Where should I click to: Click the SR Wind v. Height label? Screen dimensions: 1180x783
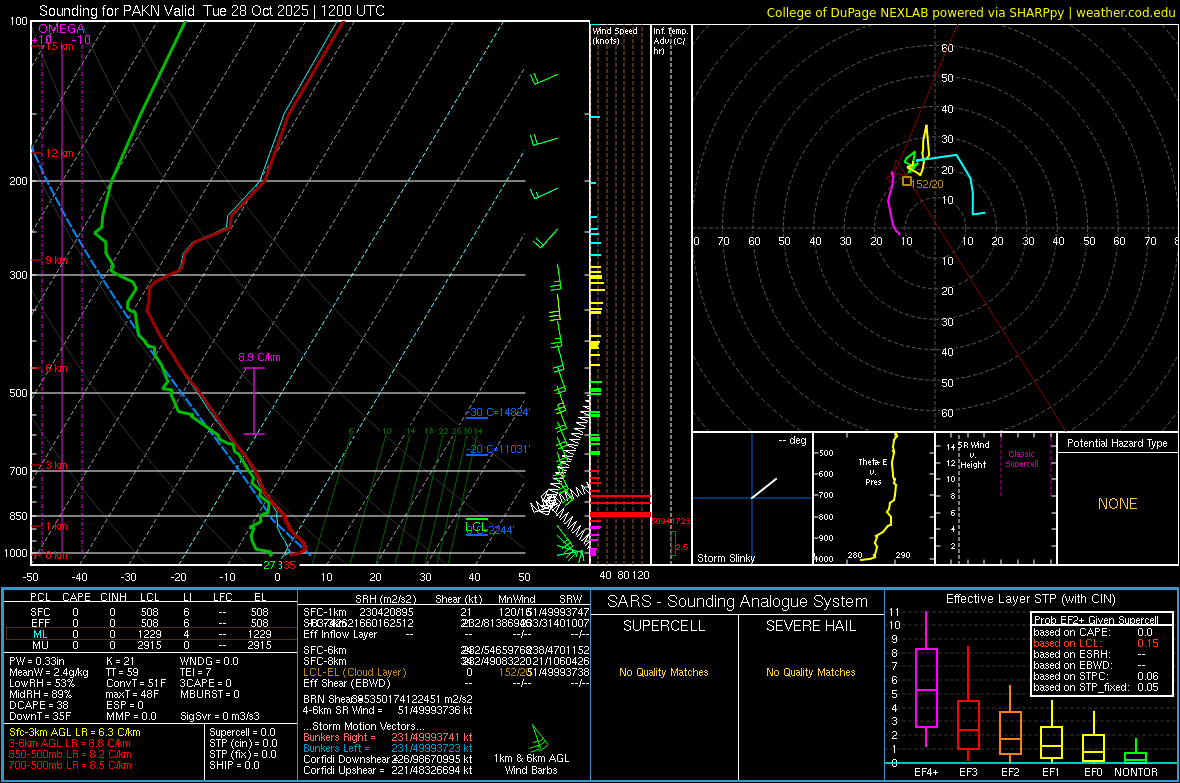[972, 455]
